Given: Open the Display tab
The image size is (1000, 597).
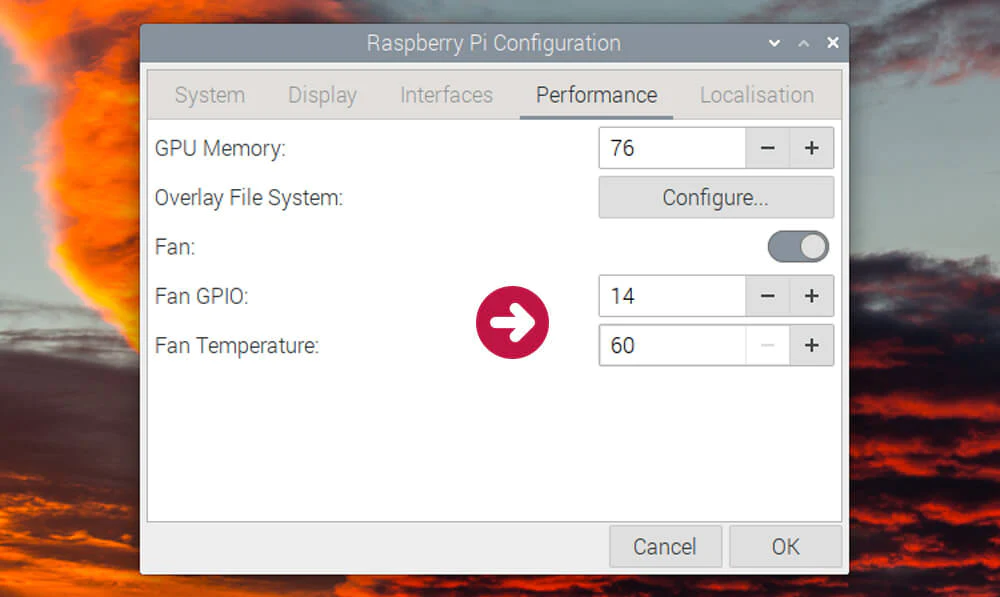Looking at the screenshot, I should (322, 96).
